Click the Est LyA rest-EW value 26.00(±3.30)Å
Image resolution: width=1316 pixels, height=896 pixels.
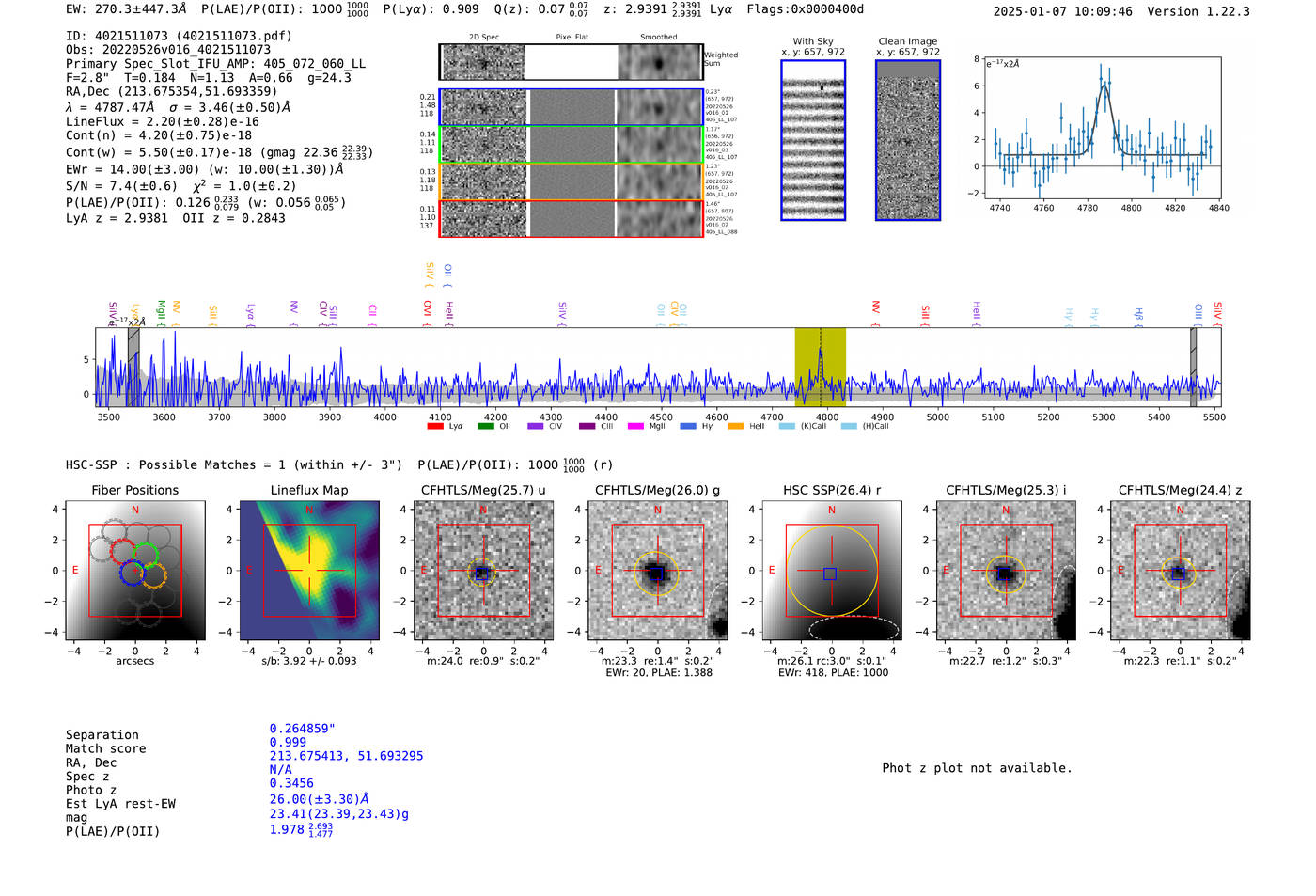[x=320, y=799]
